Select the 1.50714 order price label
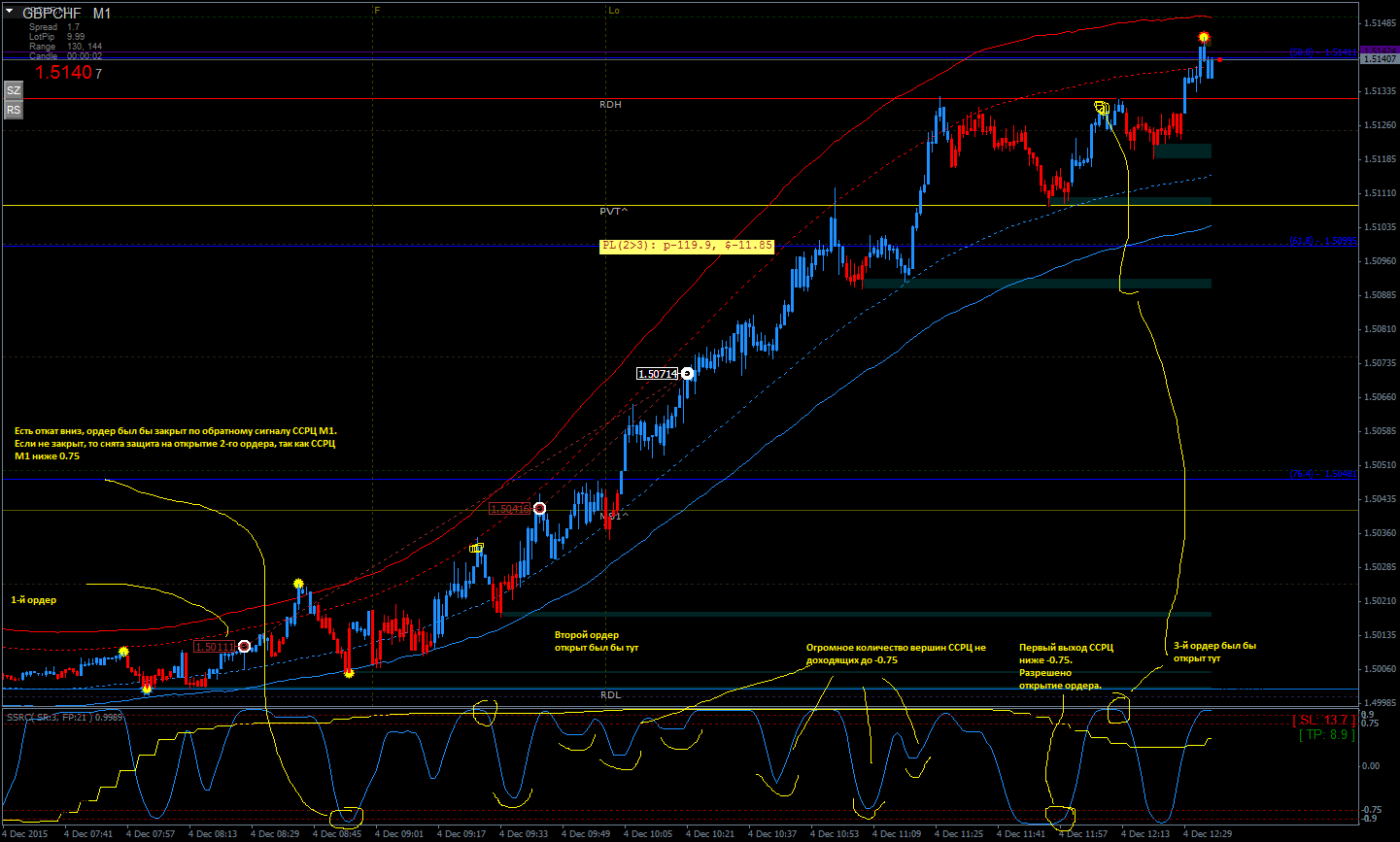The image size is (1400, 842). click(658, 374)
